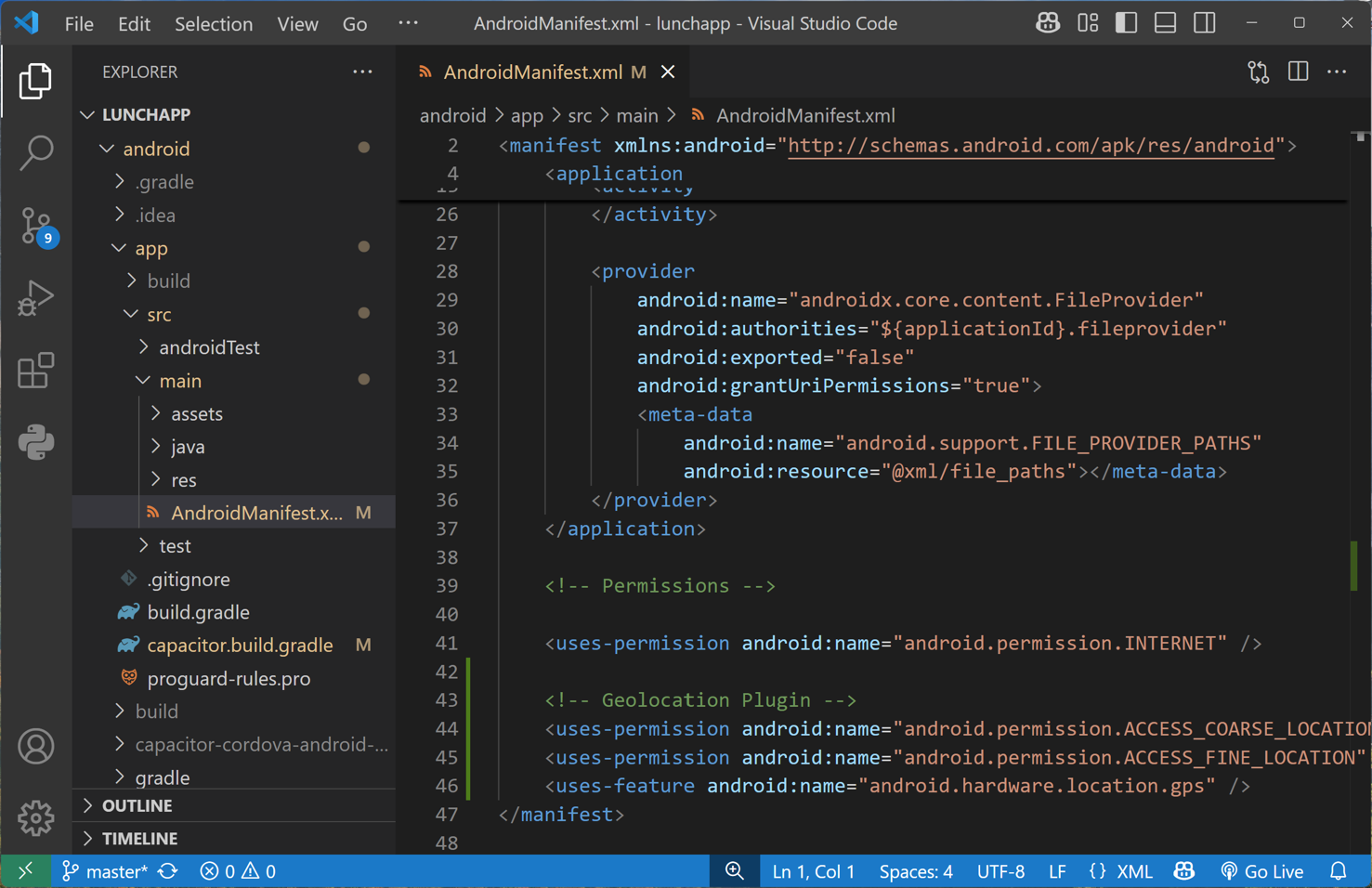The image size is (1372, 888).
Task: Select AndroidManifest.xml in the explorer tree
Action: pyautogui.click(x=234, y=513)
